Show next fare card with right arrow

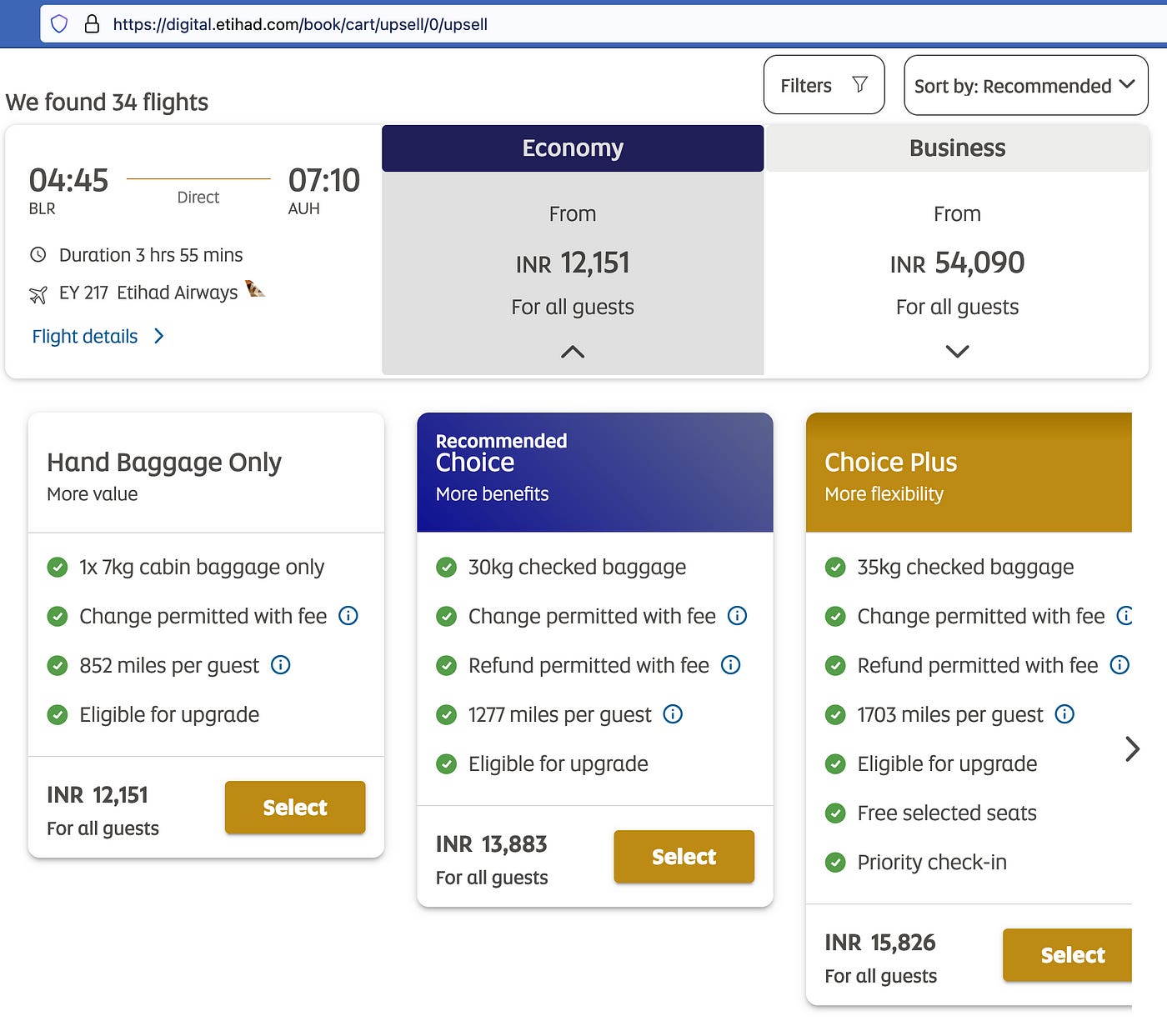tap(1132, 748)
